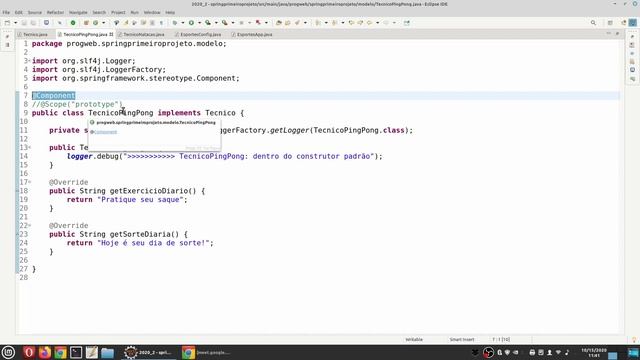Launch Opera from the taskbar

tap(29, 352)
